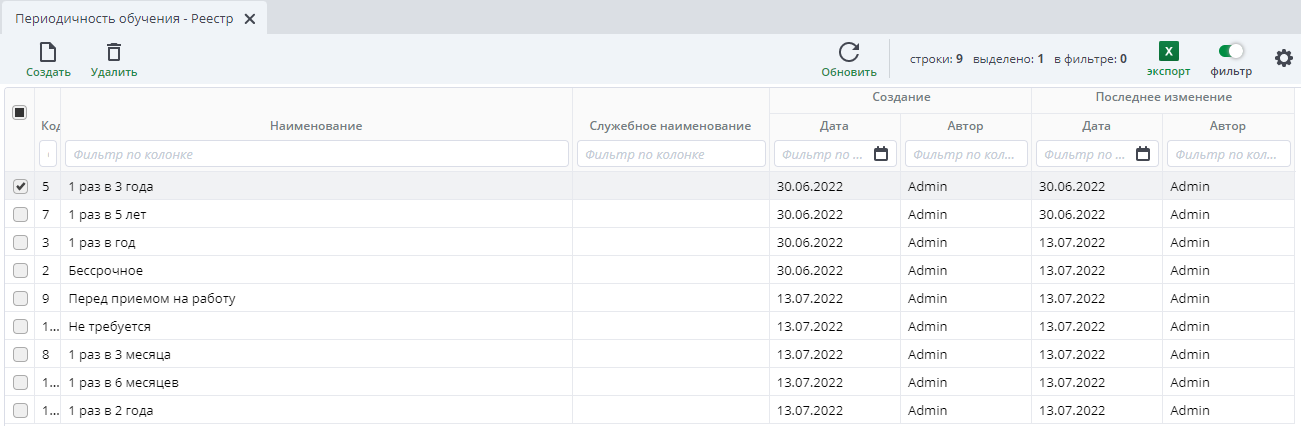Image resolution: width=1301 pixels, height=426 pixels.
Task: Sort by the Наименование column header
Action: click(316, 126)
